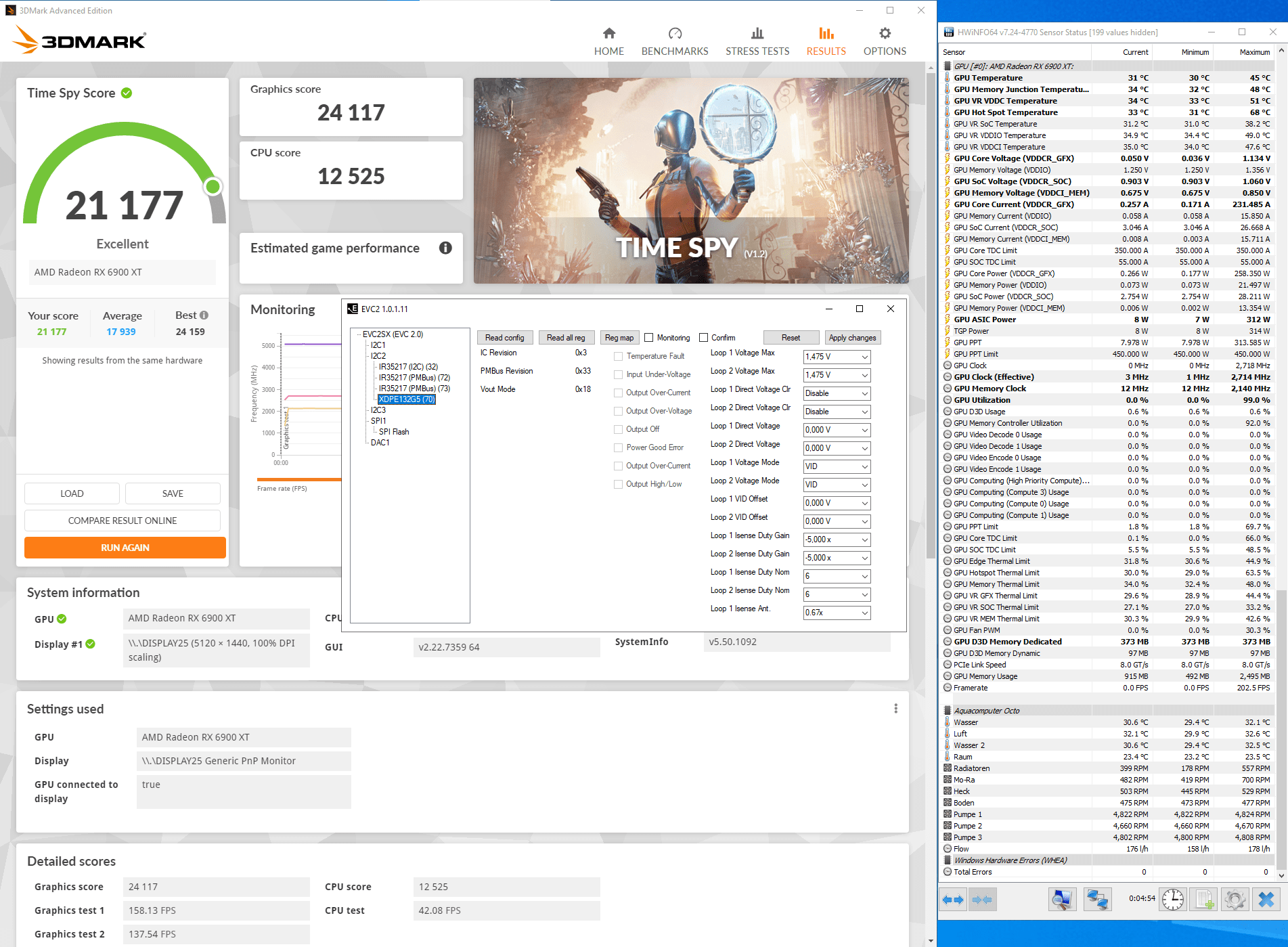Toggle the Power Good Error checkbox
The image size is (1288, 947).
(619, 447)
